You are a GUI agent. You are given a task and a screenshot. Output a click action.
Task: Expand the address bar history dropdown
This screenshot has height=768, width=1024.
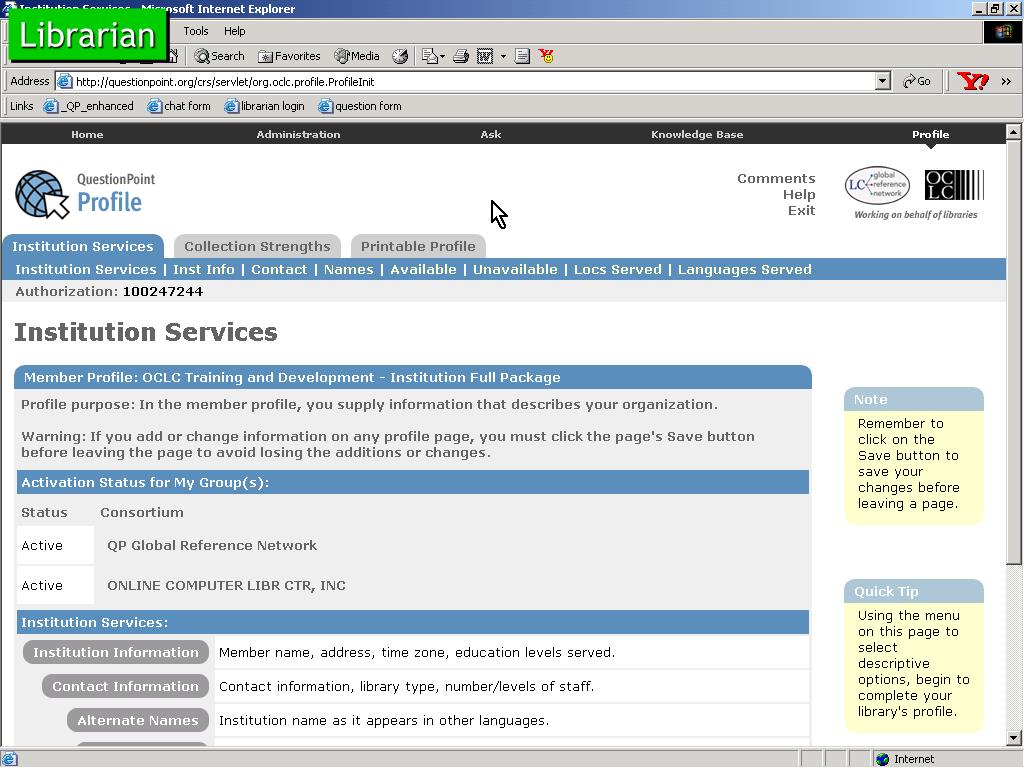click(882, 81)
